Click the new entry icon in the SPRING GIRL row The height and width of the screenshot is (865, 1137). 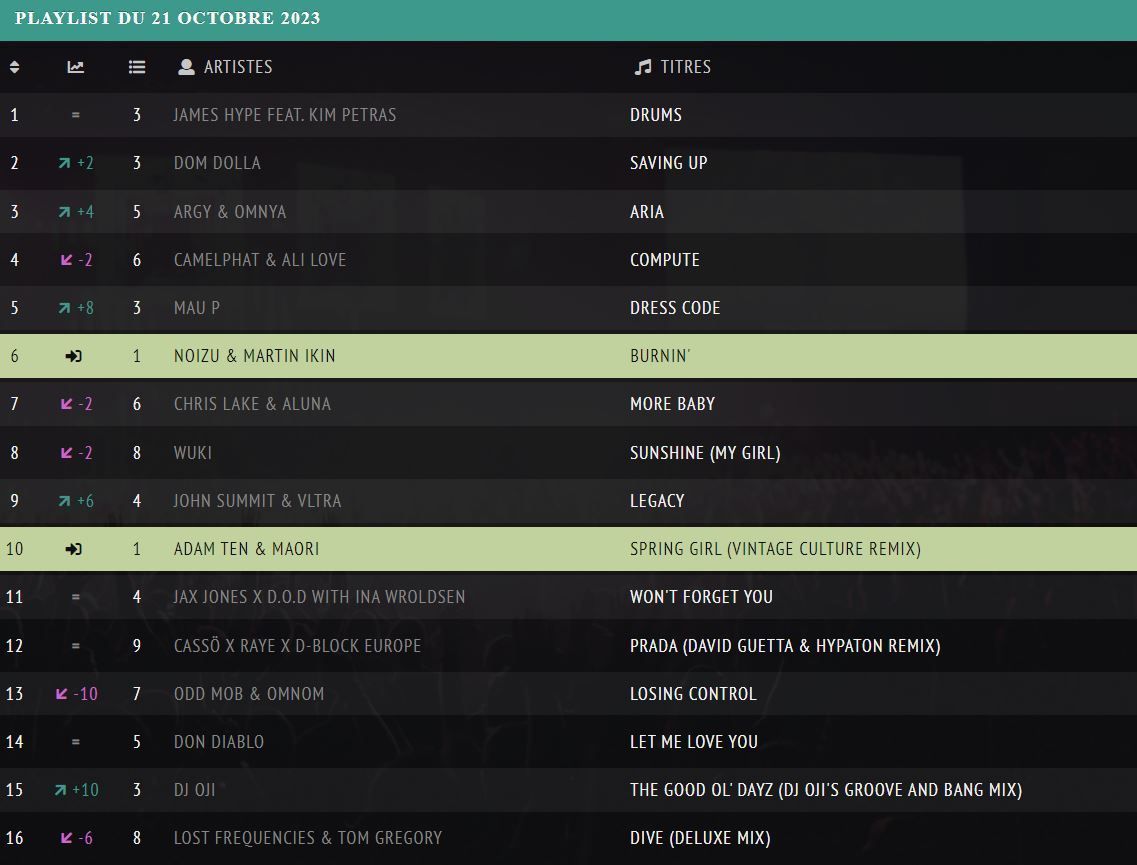(74, 549)
